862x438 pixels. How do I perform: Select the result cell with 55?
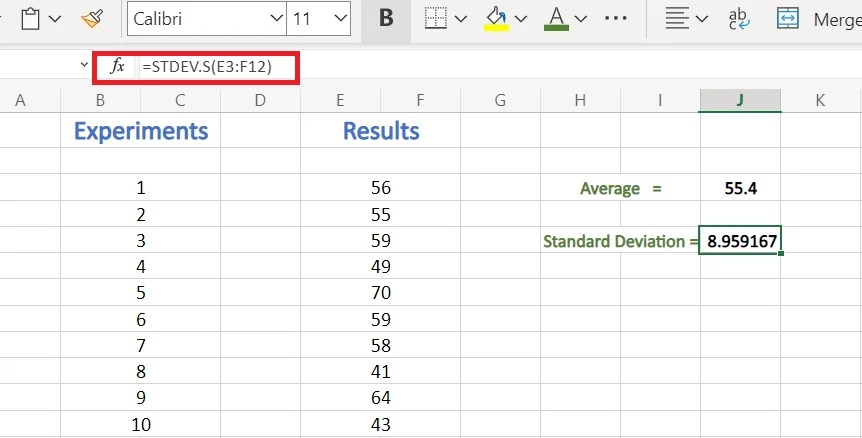pyautogui.click(x=380, y=214)
